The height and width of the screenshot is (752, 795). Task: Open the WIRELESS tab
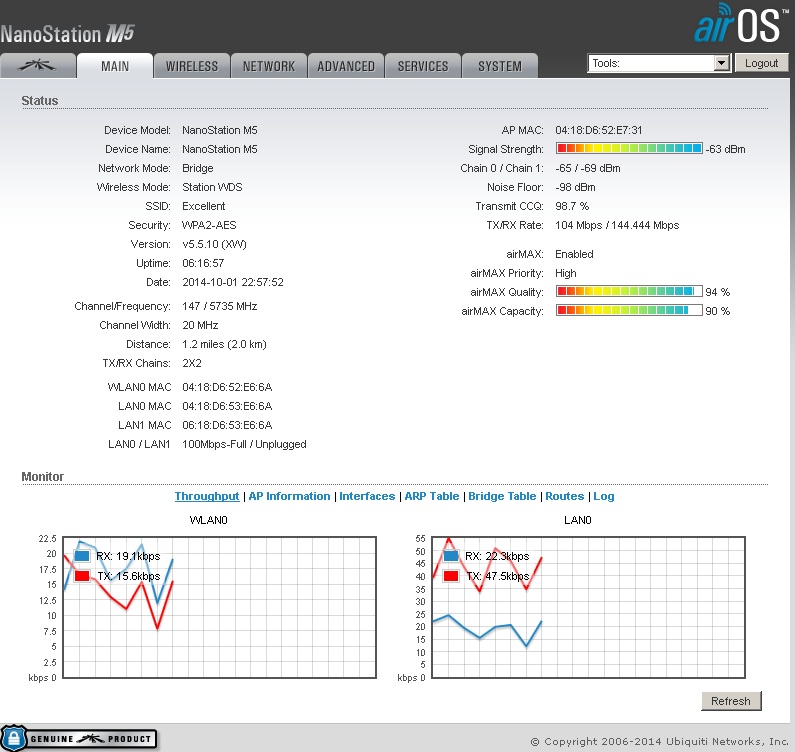(x=192, y=66)
